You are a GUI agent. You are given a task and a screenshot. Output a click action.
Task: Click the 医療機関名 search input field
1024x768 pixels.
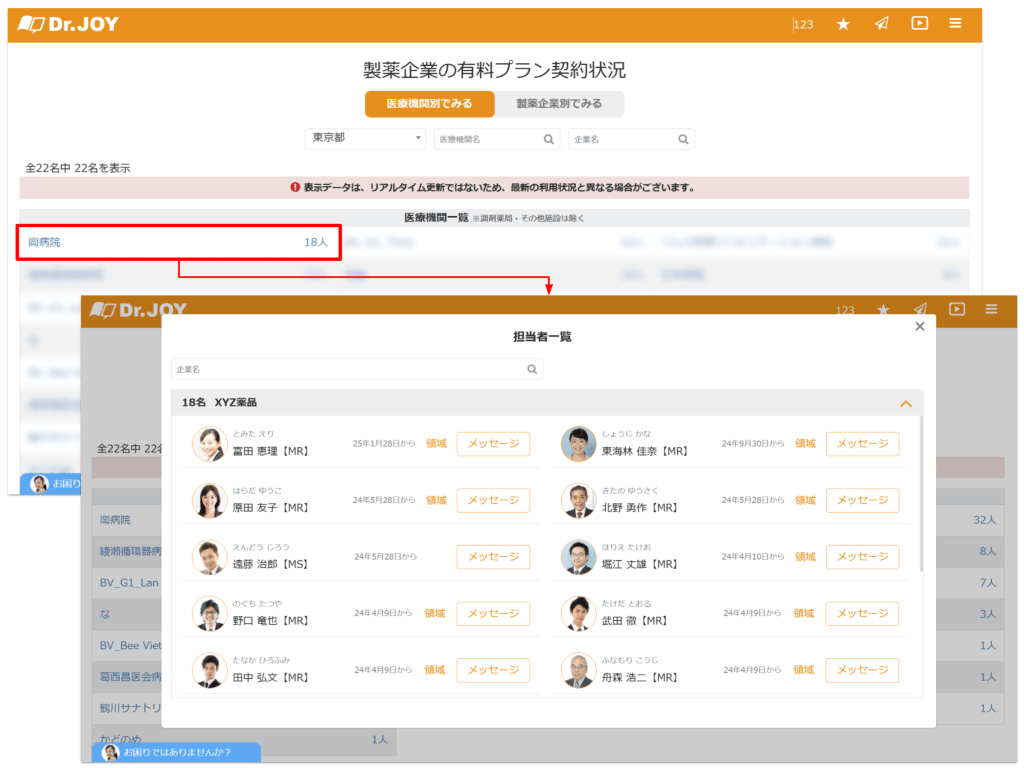[488, 140]
